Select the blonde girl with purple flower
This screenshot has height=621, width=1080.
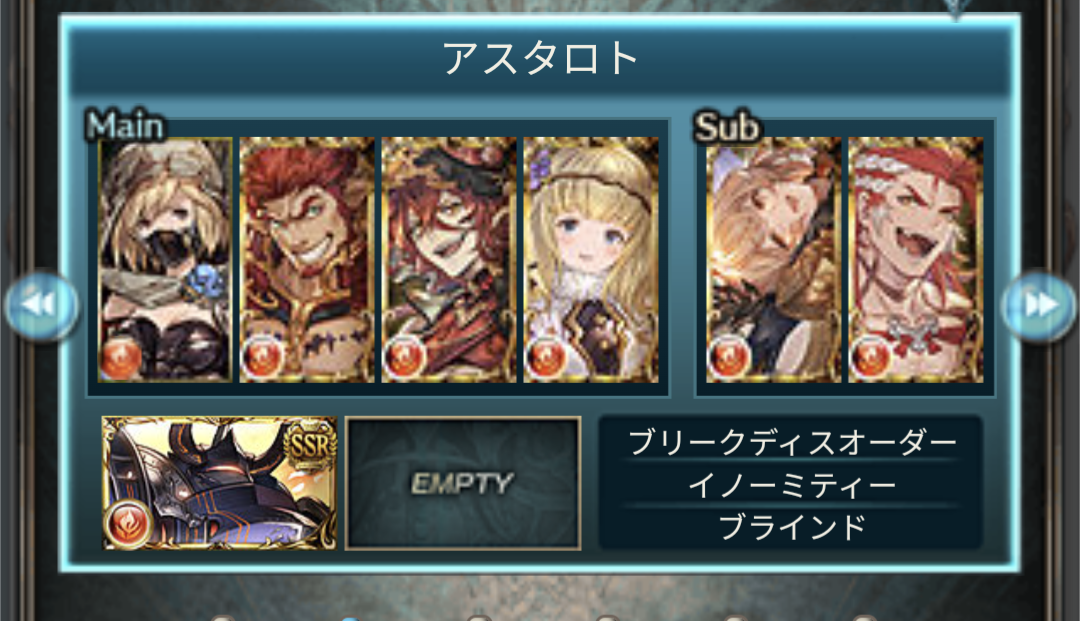click(x=591, y=260)
